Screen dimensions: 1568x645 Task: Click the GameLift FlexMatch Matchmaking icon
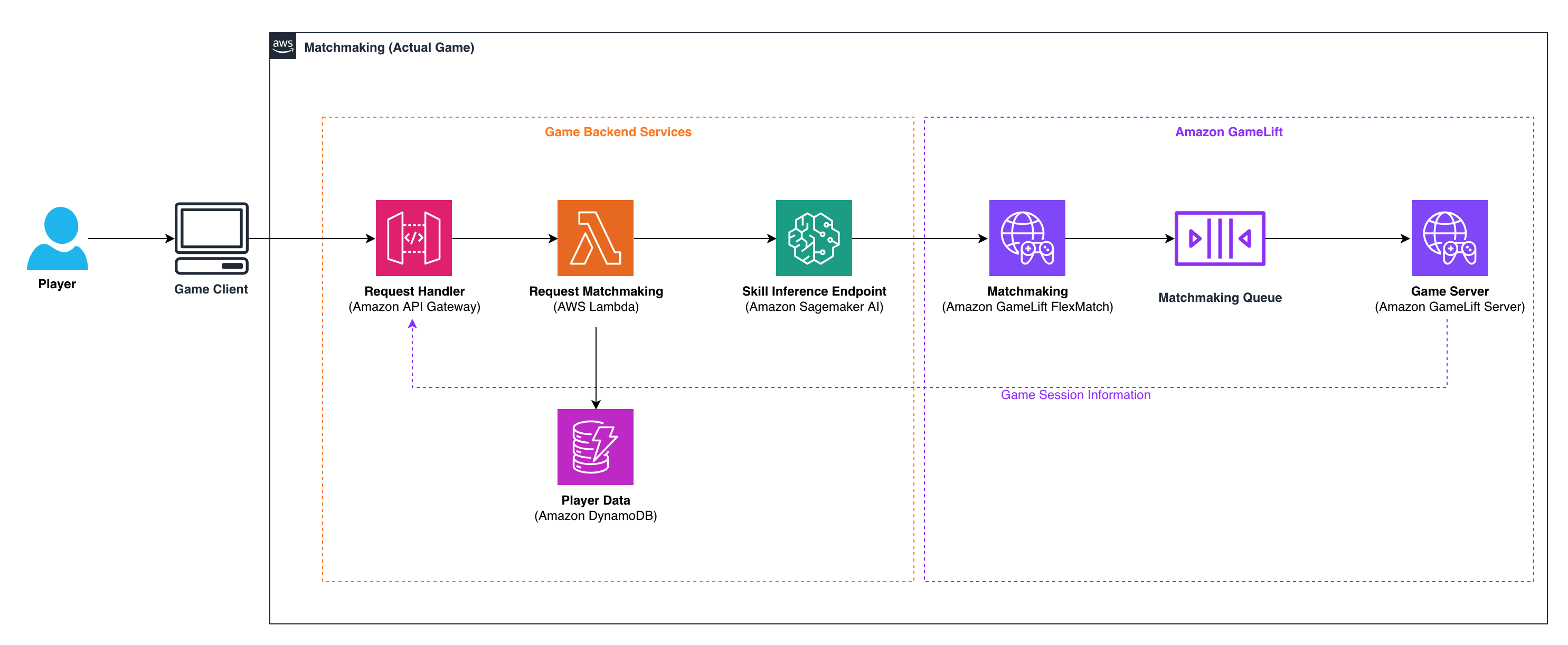pyautogui.click(x=1027, y=239)
